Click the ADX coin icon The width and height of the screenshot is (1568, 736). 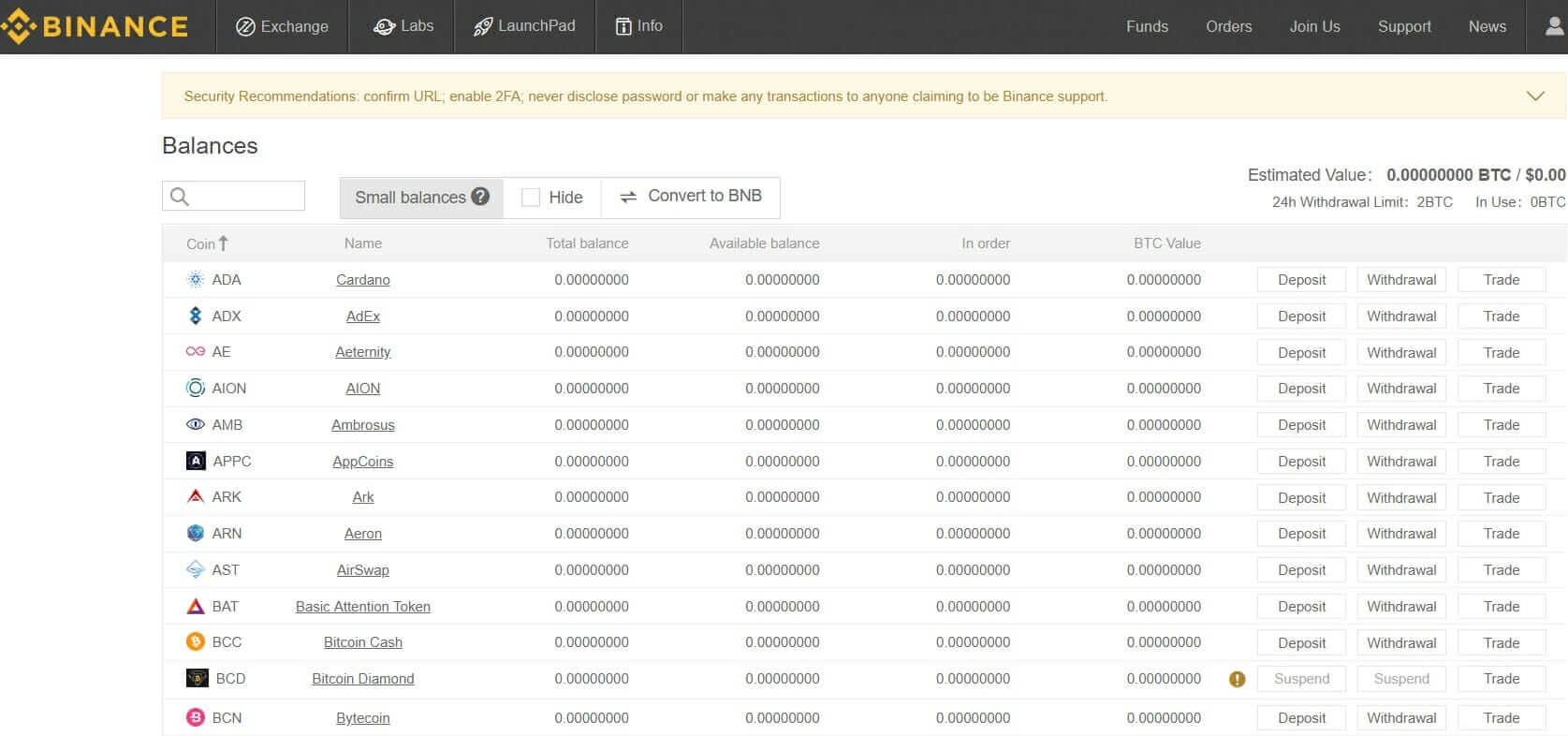(196, 316)
